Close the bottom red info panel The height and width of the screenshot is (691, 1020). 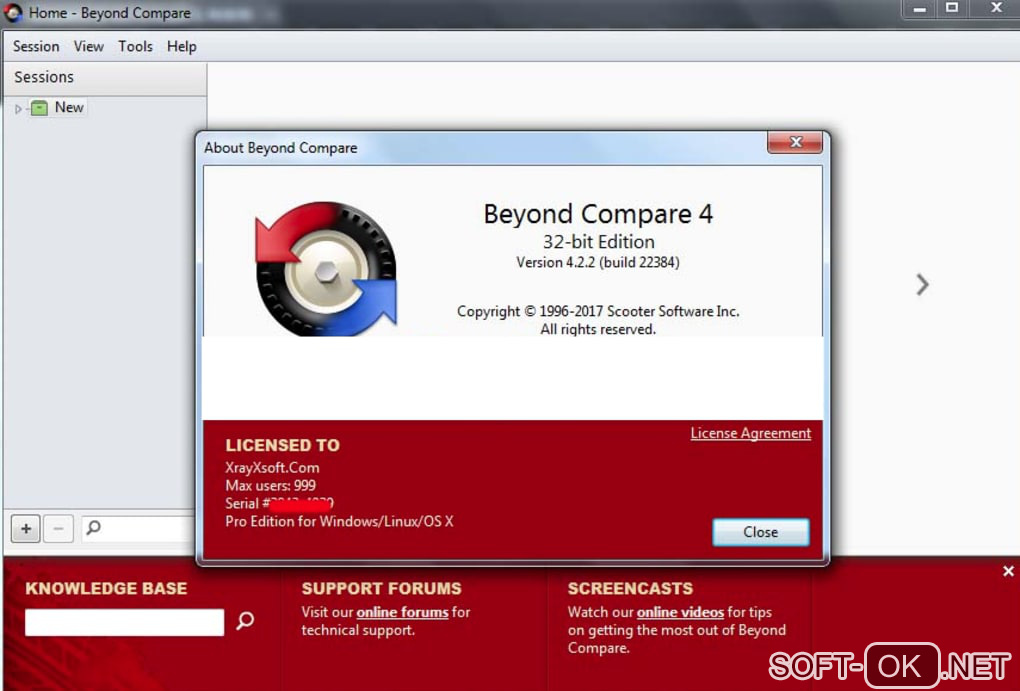click(x=1008, y=571)
